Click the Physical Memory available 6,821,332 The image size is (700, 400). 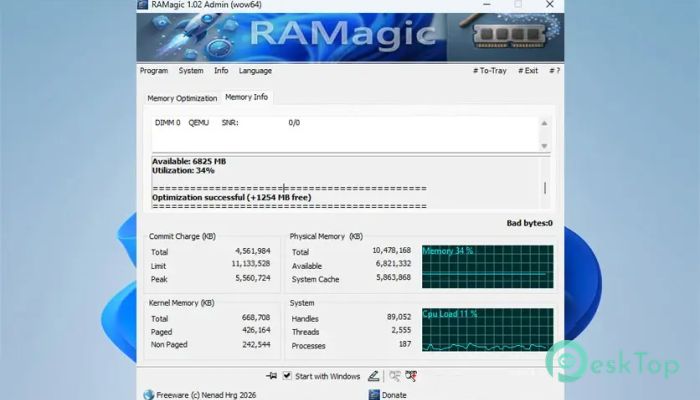click(x=393, y=264)
